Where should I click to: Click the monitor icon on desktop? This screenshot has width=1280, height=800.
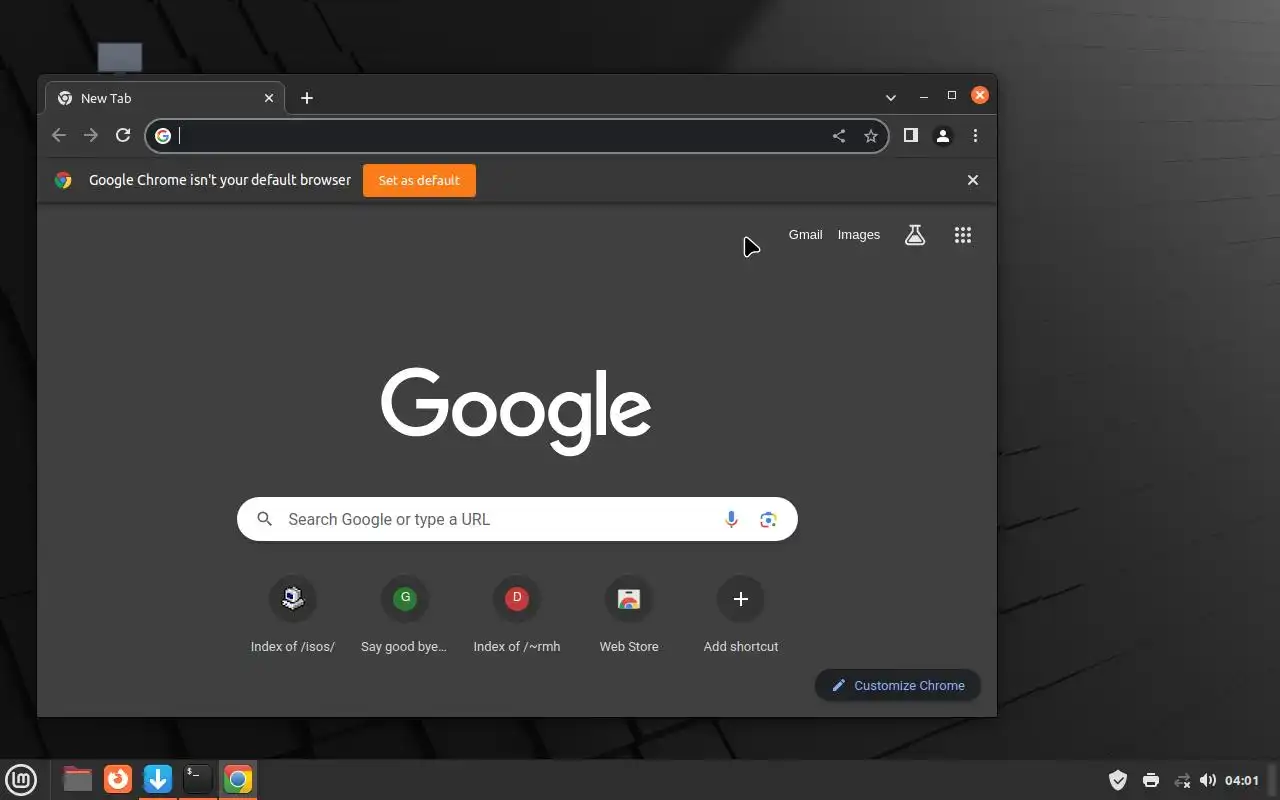[120, 59]
